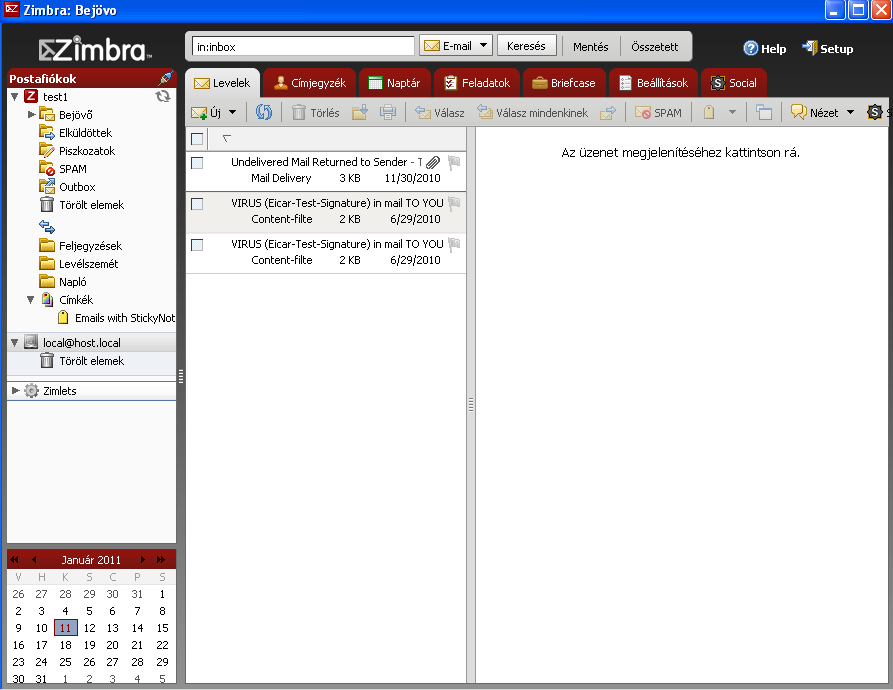Click the Törlés trash button
This screenshot has height=690, width=893.
(x=316, y=113)
